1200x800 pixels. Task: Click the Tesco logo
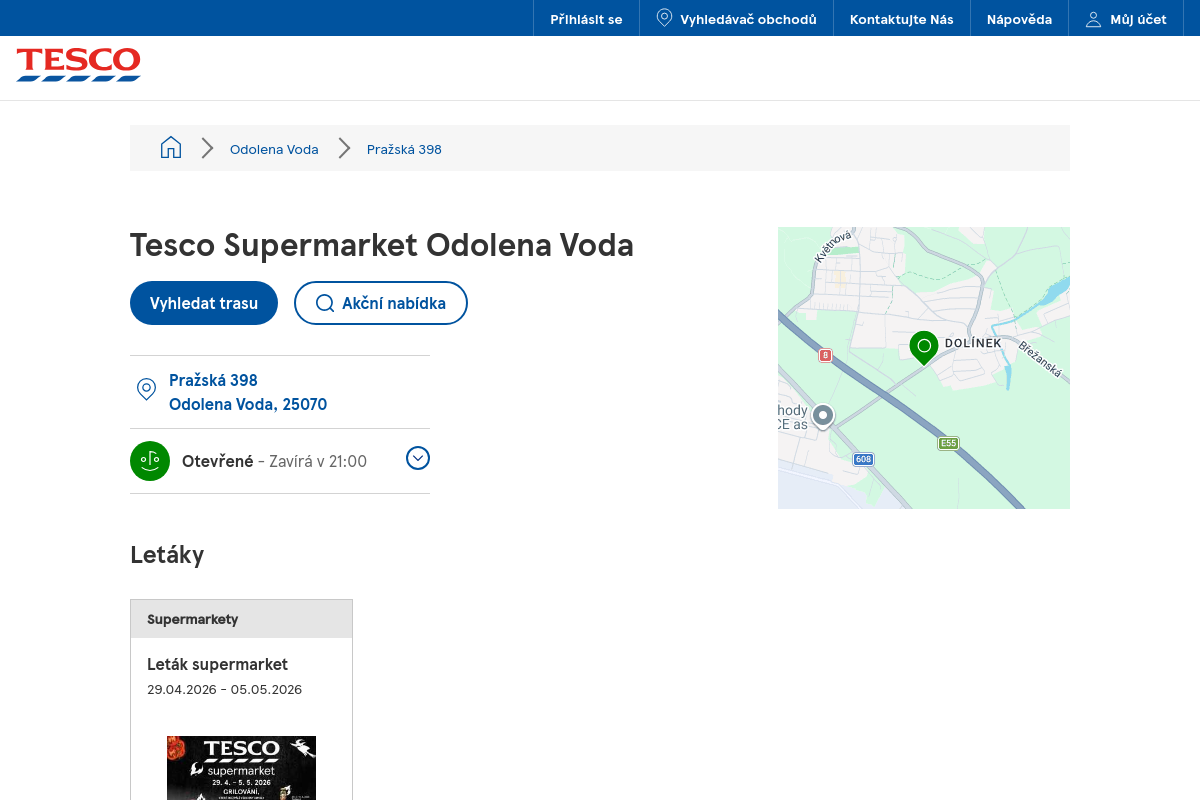(x=79, y=65)
